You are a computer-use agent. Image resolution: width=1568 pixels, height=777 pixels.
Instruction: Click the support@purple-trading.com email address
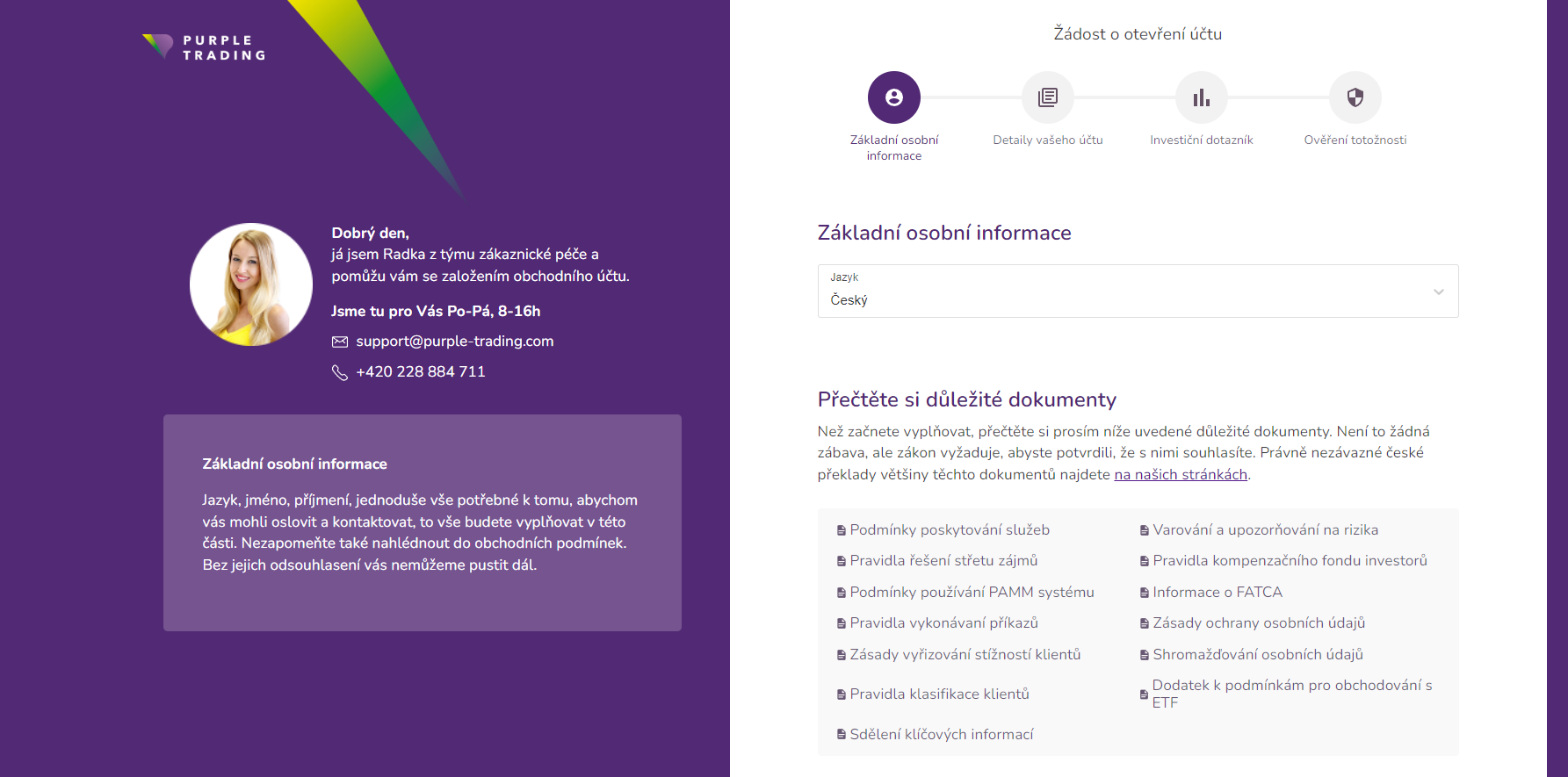click(x=454, y=342)
